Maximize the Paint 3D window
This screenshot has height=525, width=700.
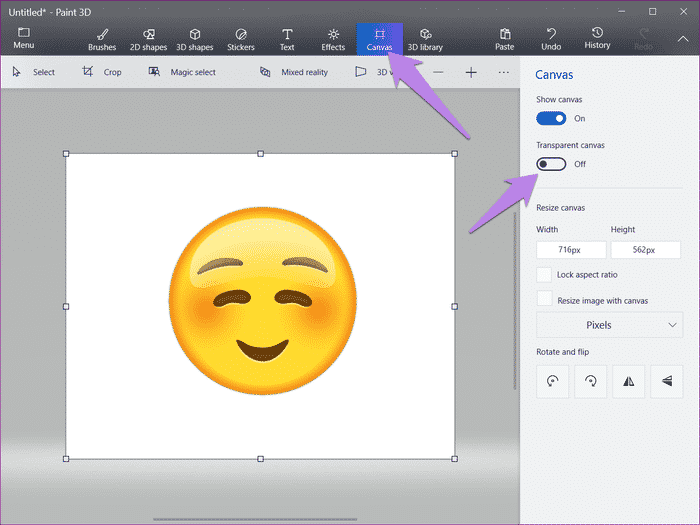652,12
